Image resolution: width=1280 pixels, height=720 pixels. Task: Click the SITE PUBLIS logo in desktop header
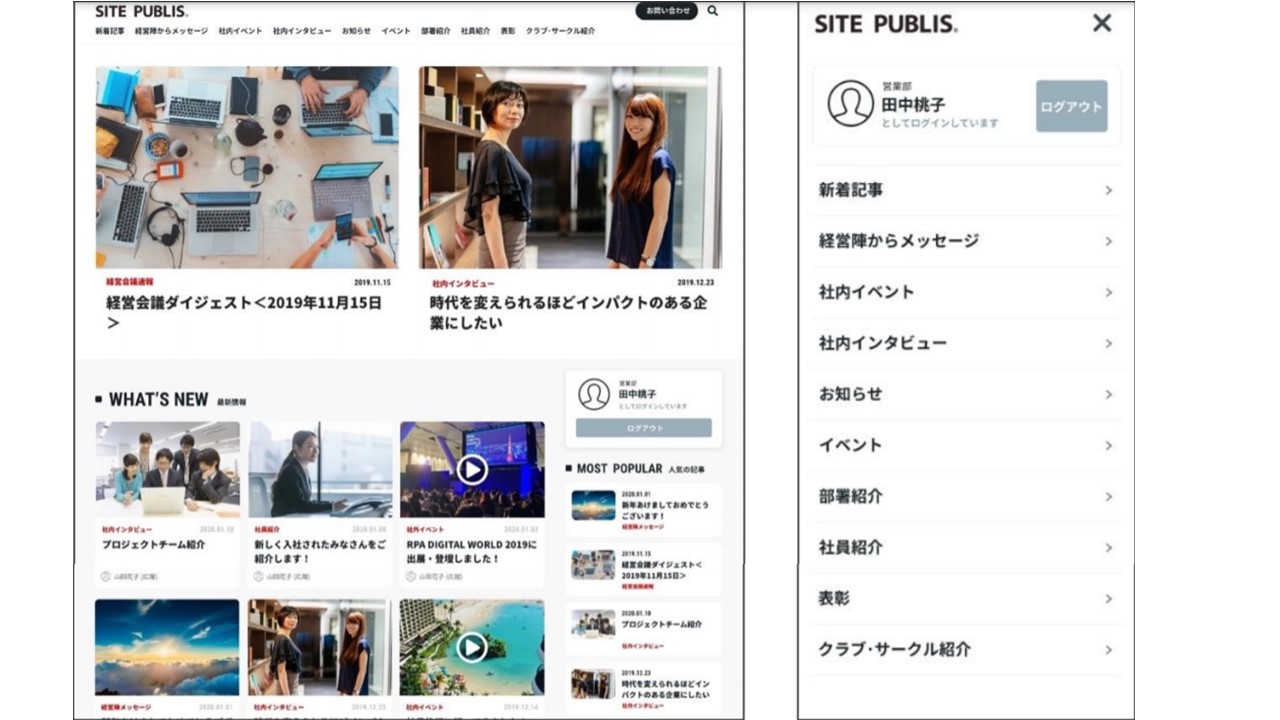[141, 12]
